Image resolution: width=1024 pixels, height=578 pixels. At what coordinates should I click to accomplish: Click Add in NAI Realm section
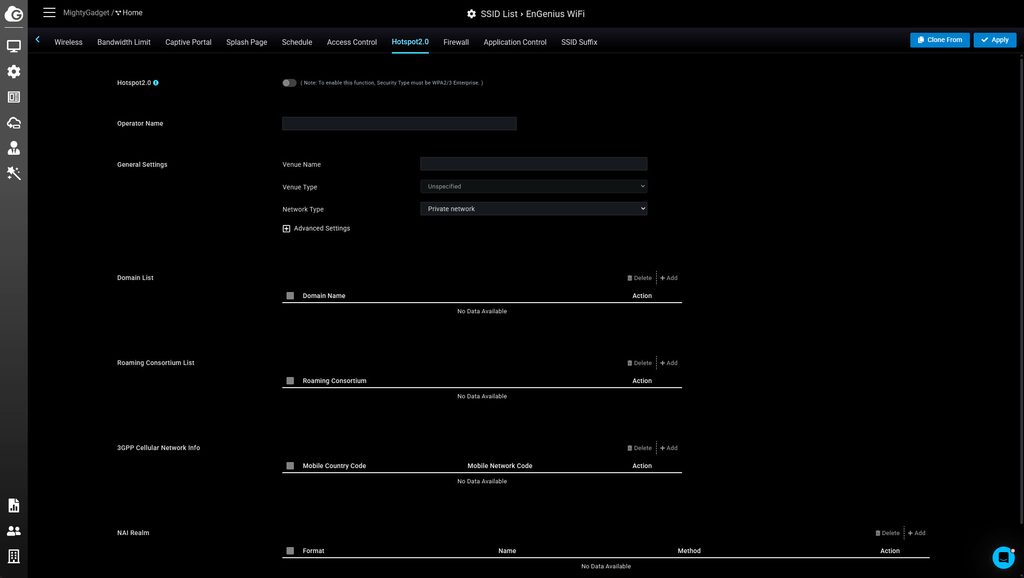(x=917, y=533)
